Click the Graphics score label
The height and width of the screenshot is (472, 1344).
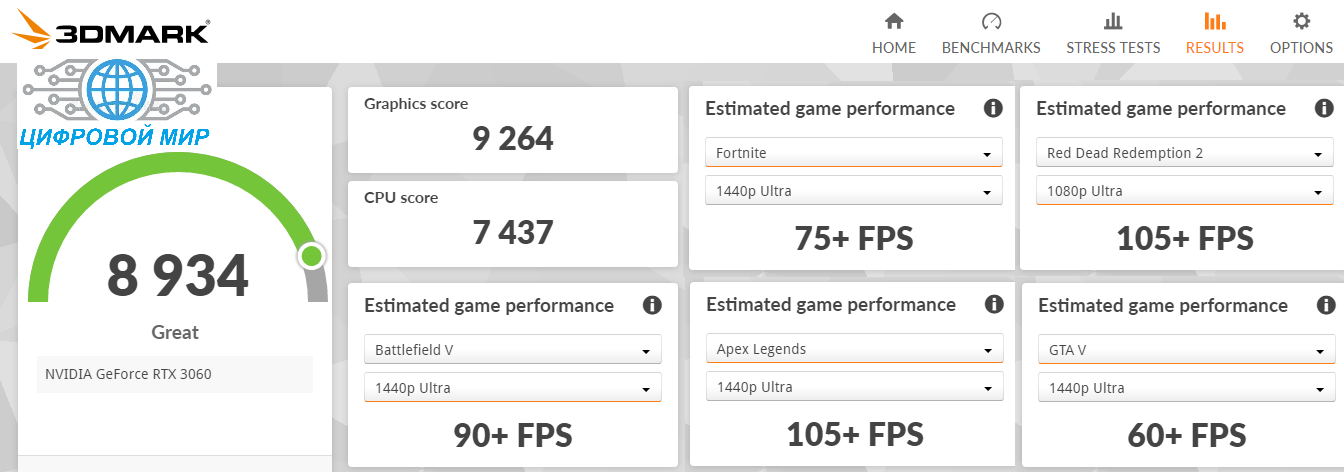[x=416, y=104]
